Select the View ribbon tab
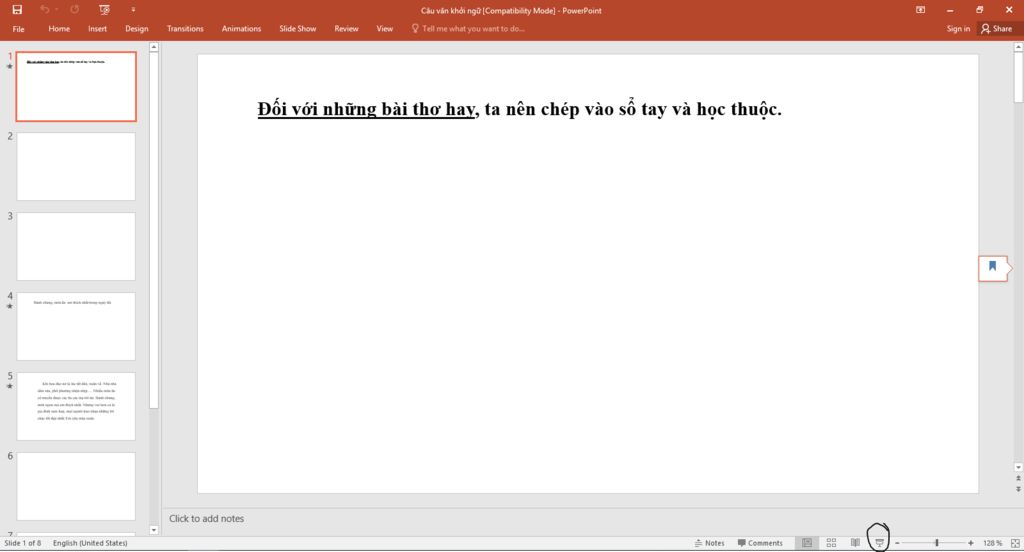Image resolution: width=1024 pixels, height=552 pixels. (x=385, y=29)
